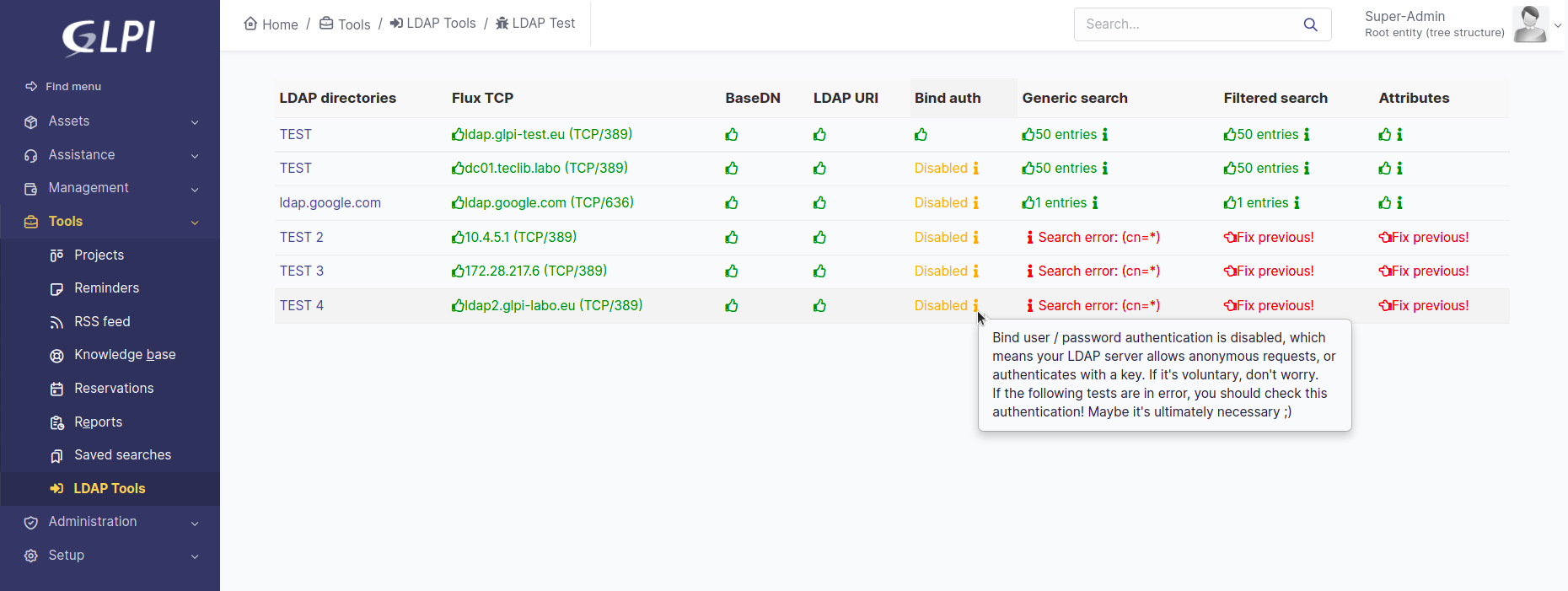
Task: Click the Super-Admin user avatar
Action: 1529,24
